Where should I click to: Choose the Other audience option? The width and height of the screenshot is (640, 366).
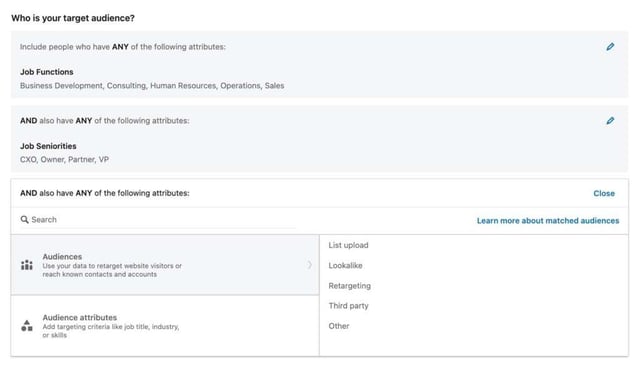339,326
